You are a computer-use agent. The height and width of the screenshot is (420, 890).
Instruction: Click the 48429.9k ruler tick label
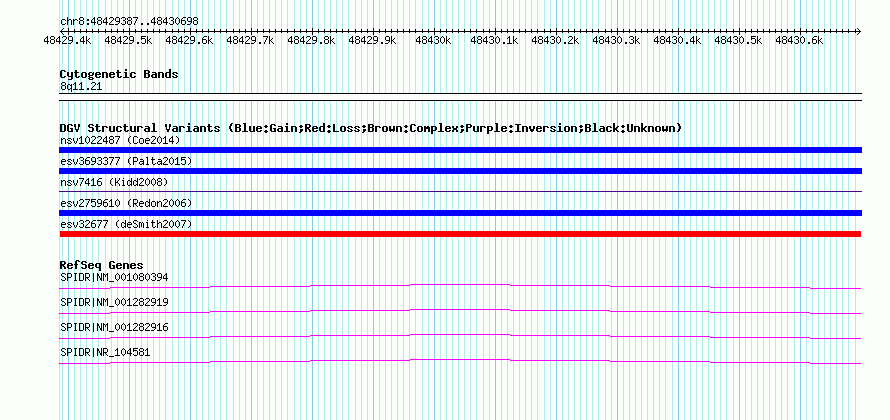point(372,40)
